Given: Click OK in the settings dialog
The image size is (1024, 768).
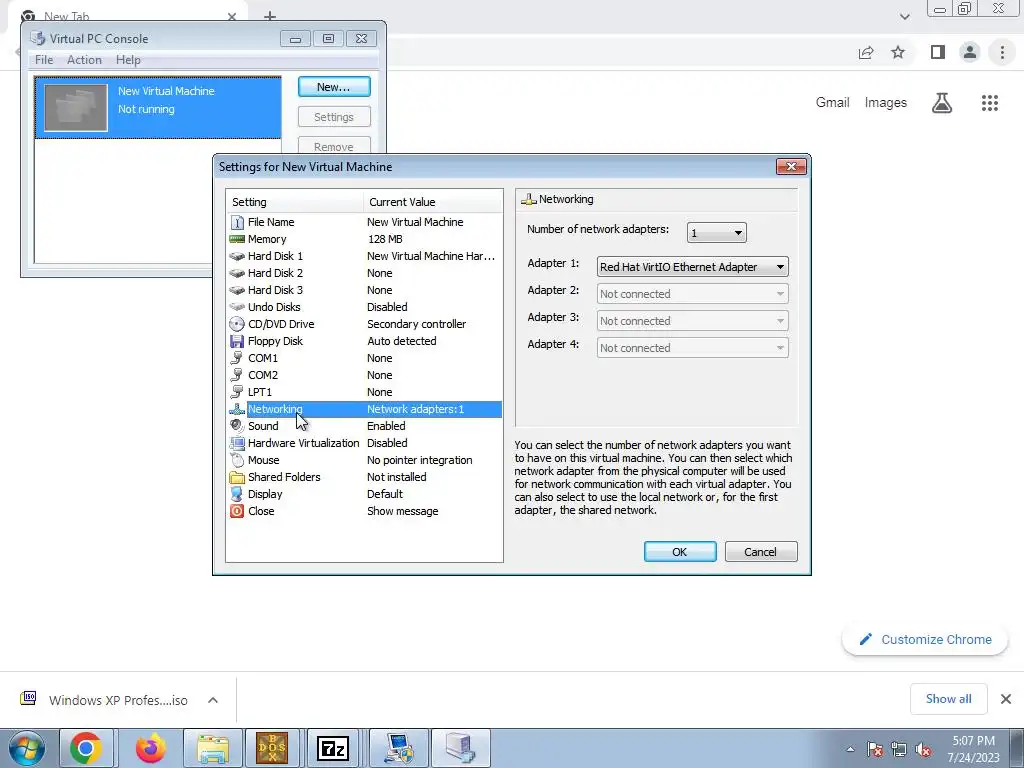Looking at the screenshot, I should coord(680,552).
